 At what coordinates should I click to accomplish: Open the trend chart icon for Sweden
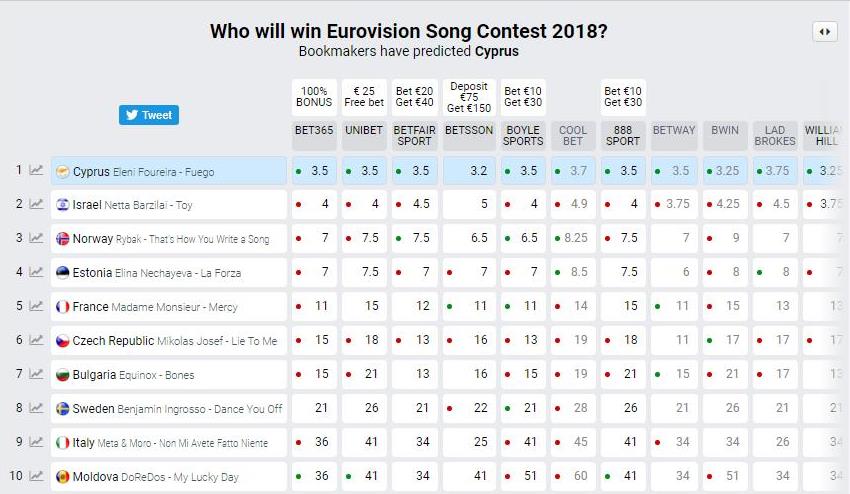36,408
